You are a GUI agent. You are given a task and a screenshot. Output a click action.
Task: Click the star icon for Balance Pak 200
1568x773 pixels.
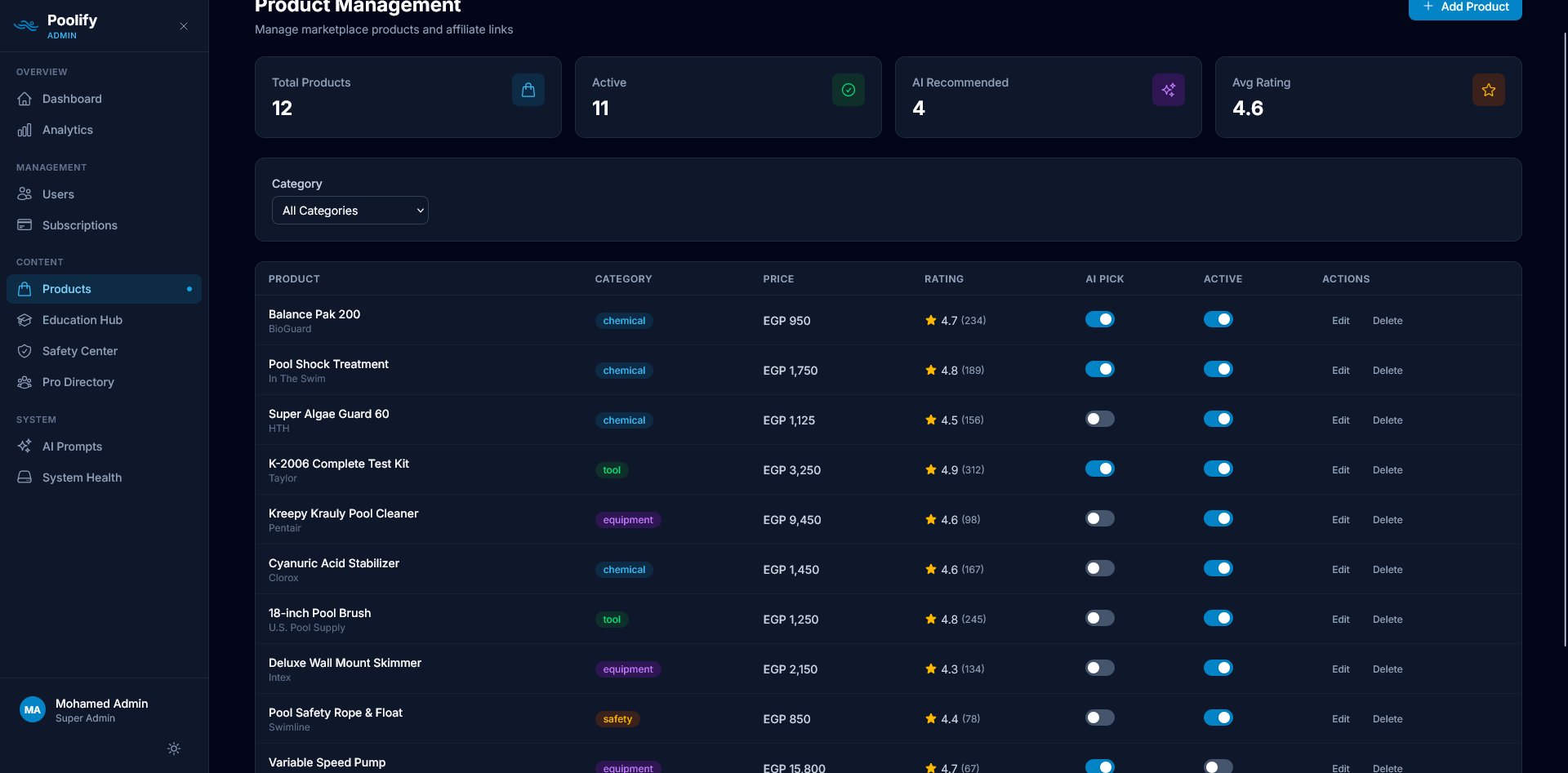click(x=931, y=320)
